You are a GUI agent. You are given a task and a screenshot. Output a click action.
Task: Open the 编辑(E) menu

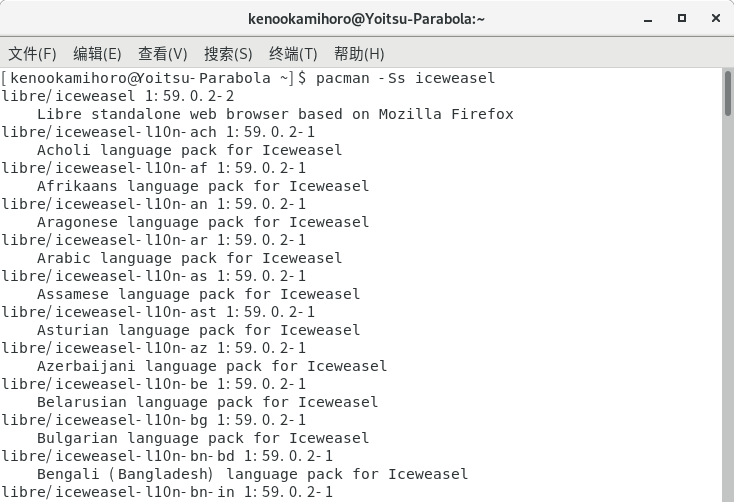click(97, 54)
